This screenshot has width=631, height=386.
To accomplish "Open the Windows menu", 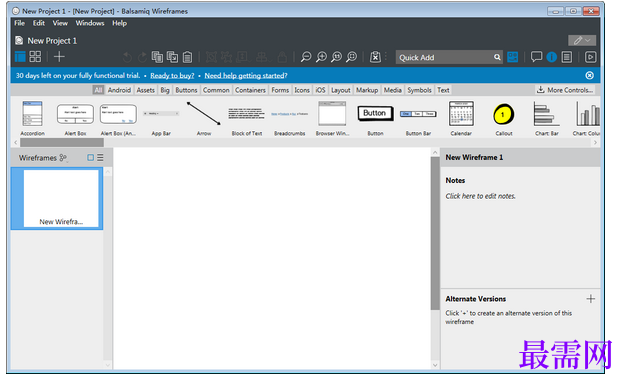I will pos(90,23).
